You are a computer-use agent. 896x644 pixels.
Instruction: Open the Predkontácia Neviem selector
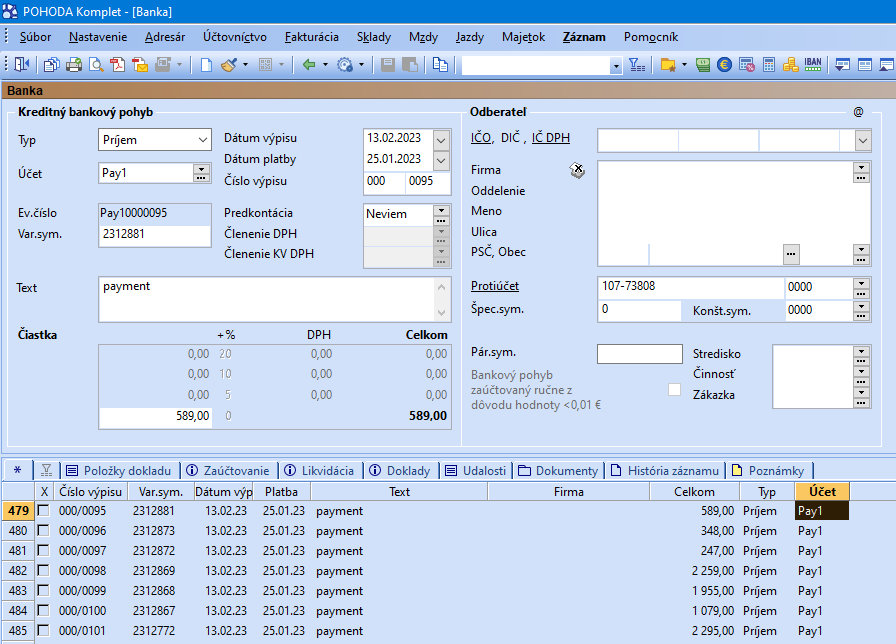pos(441,214)
